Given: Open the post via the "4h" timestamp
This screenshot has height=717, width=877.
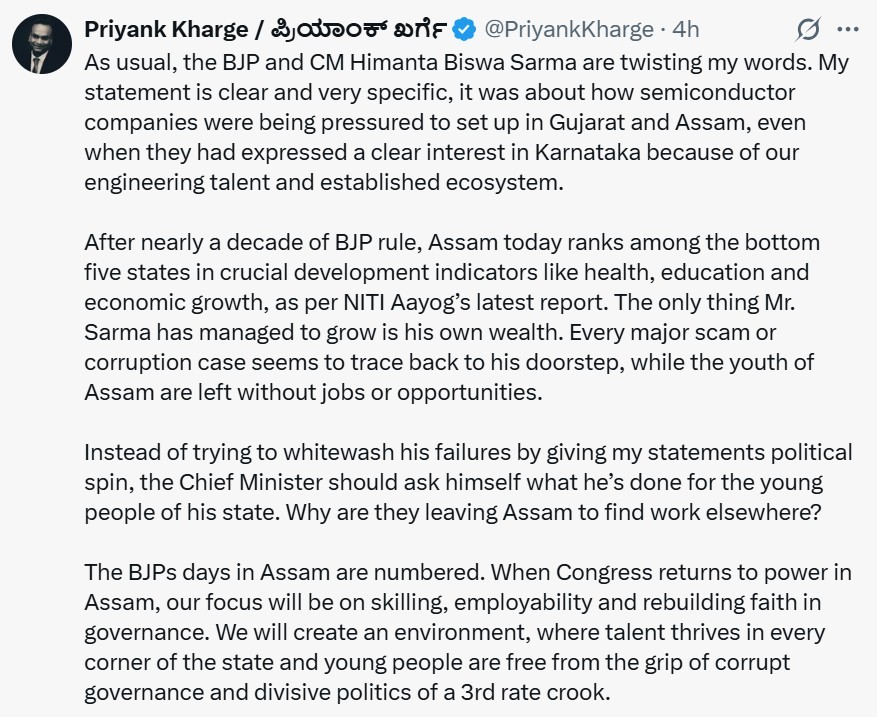Looking at the screenshot, I should tap(686, 30).
